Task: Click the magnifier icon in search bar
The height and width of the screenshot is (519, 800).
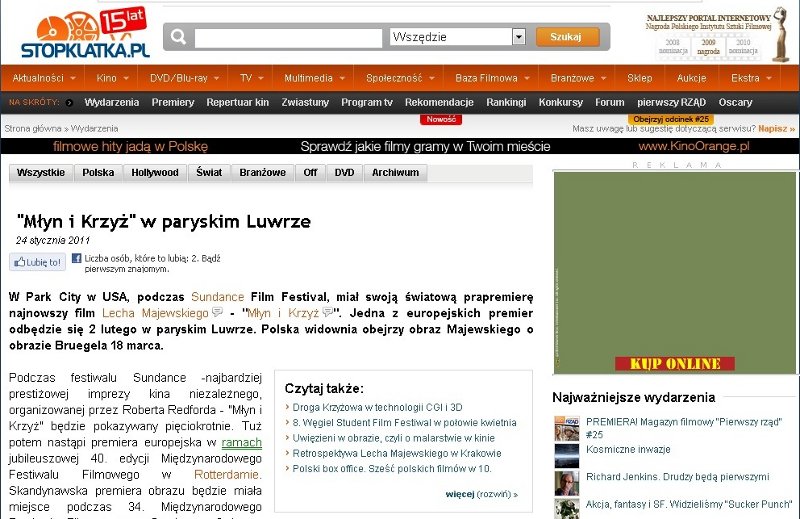Action: (x=179, y=37)
